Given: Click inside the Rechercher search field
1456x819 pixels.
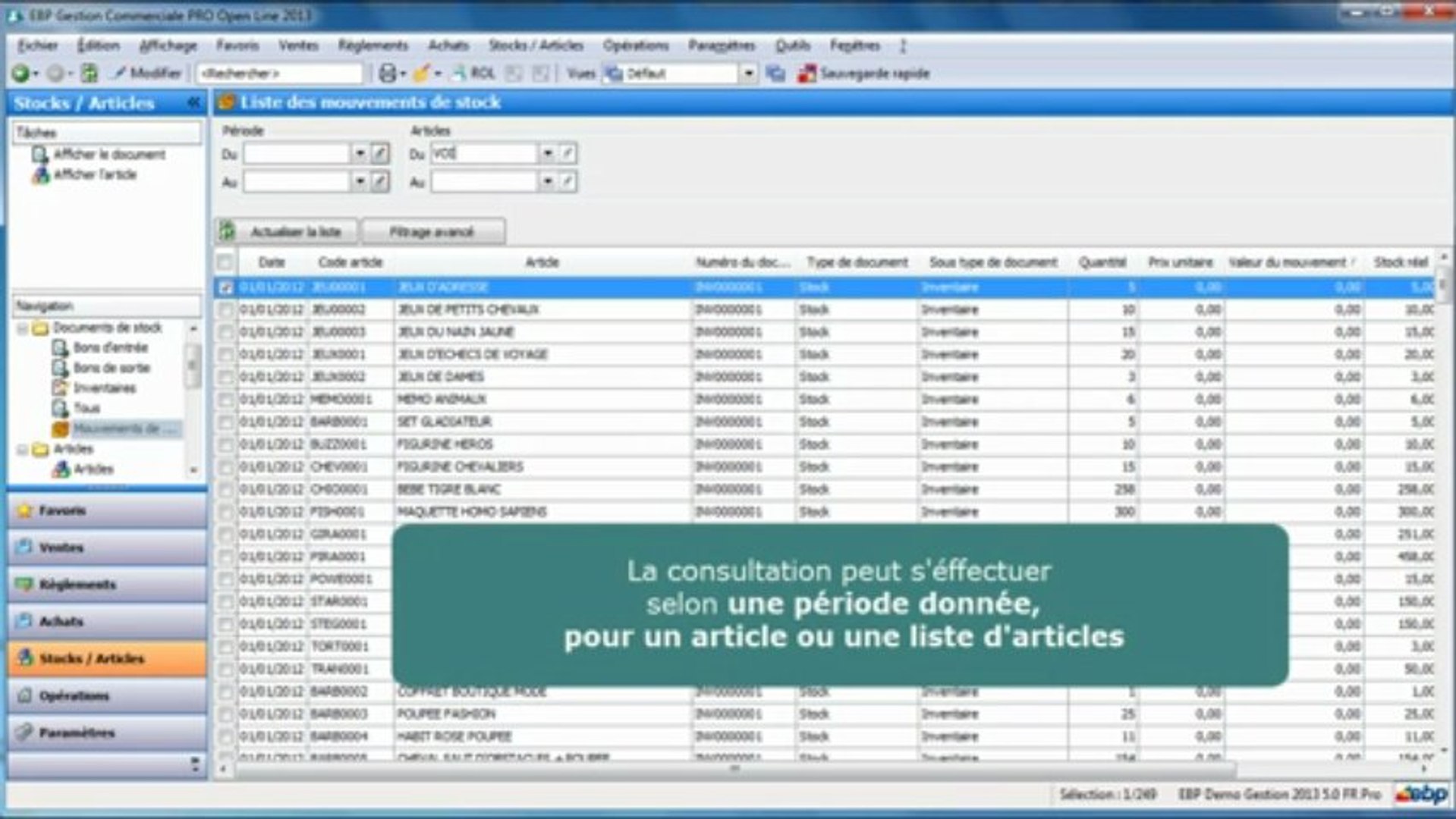Looking at the screenshot, I should (x=281, y=73).
